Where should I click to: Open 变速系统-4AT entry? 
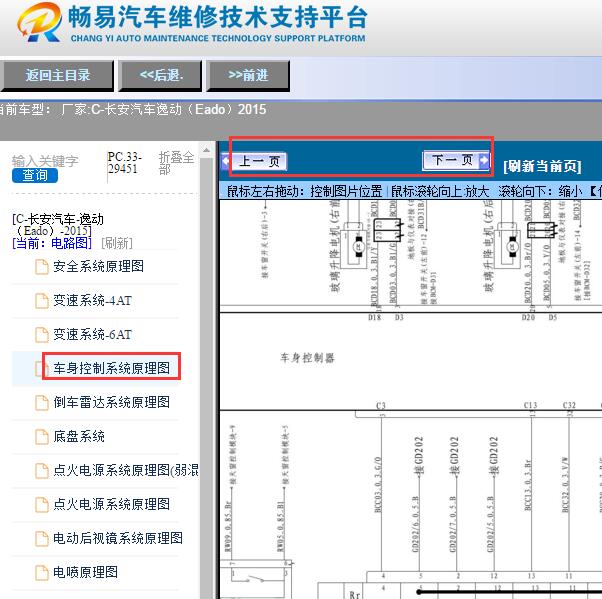coord(93,300)
